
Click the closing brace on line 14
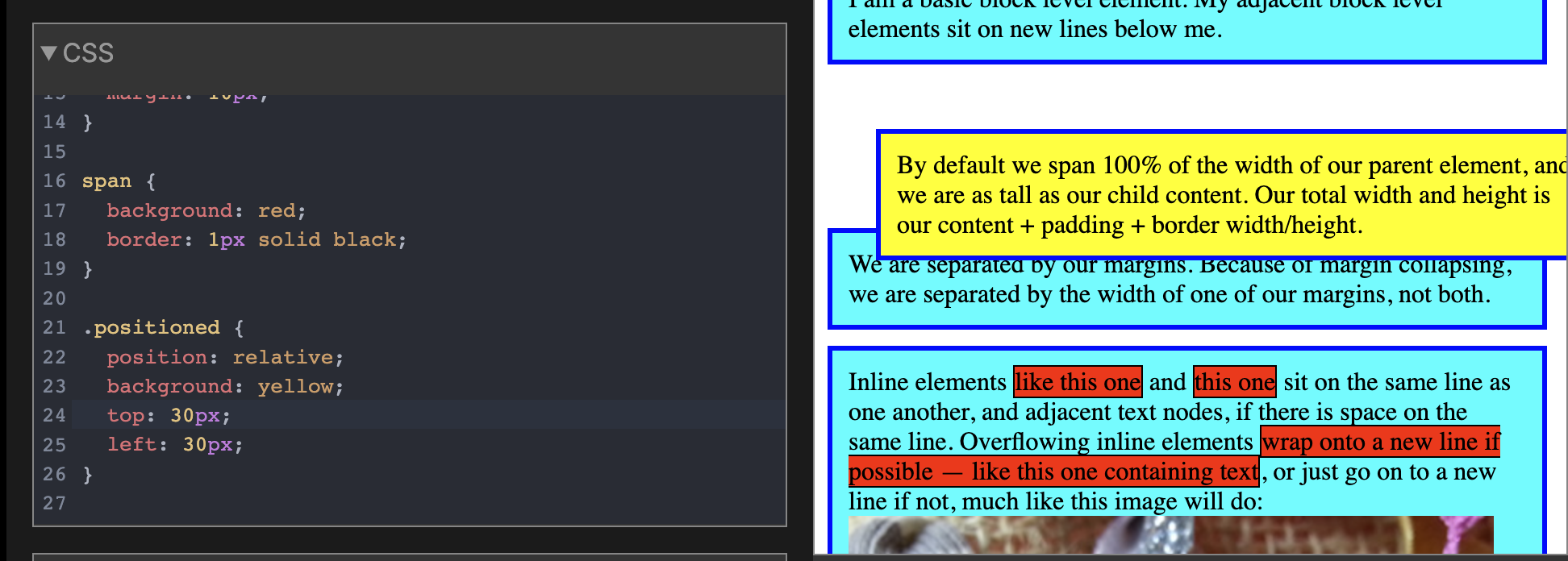tap(88, 123)
